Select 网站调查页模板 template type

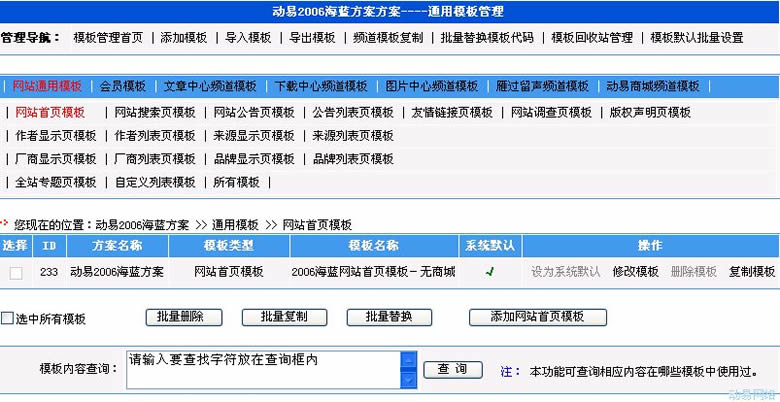pos(552,112)
